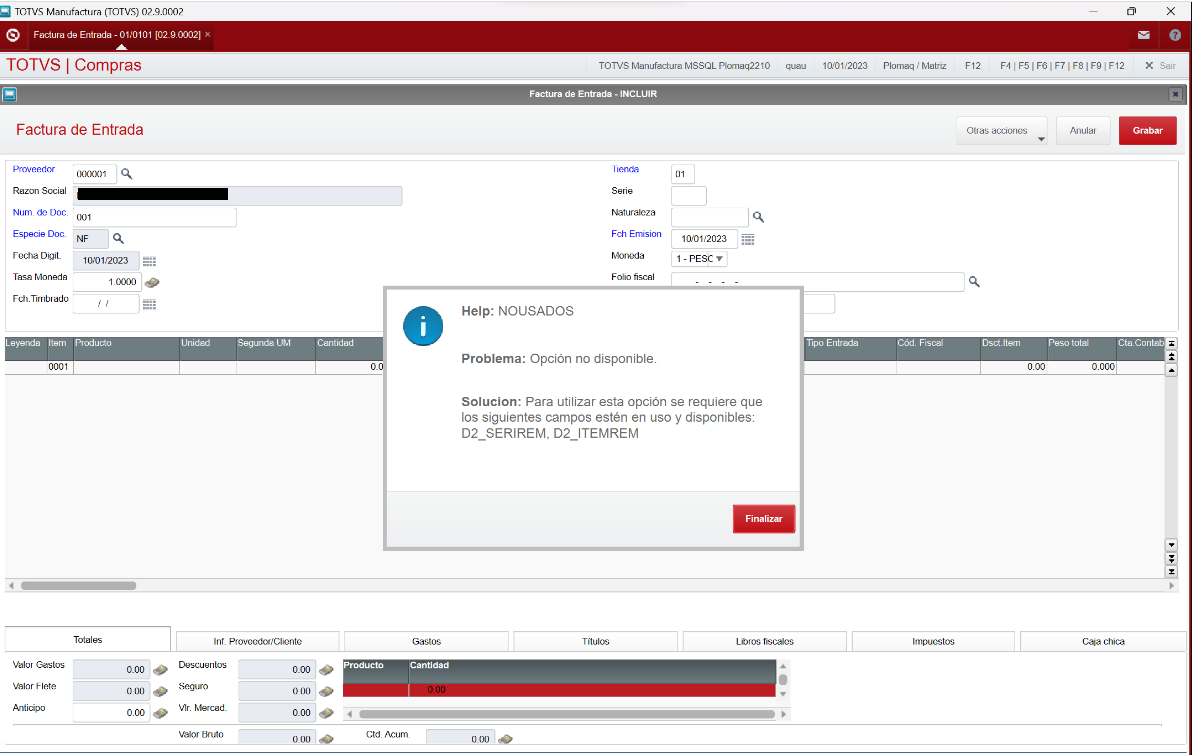The height and width of the screenshot is (755, 1192).
Task: Click item row cell 0001
Action: tap(58, 366)
